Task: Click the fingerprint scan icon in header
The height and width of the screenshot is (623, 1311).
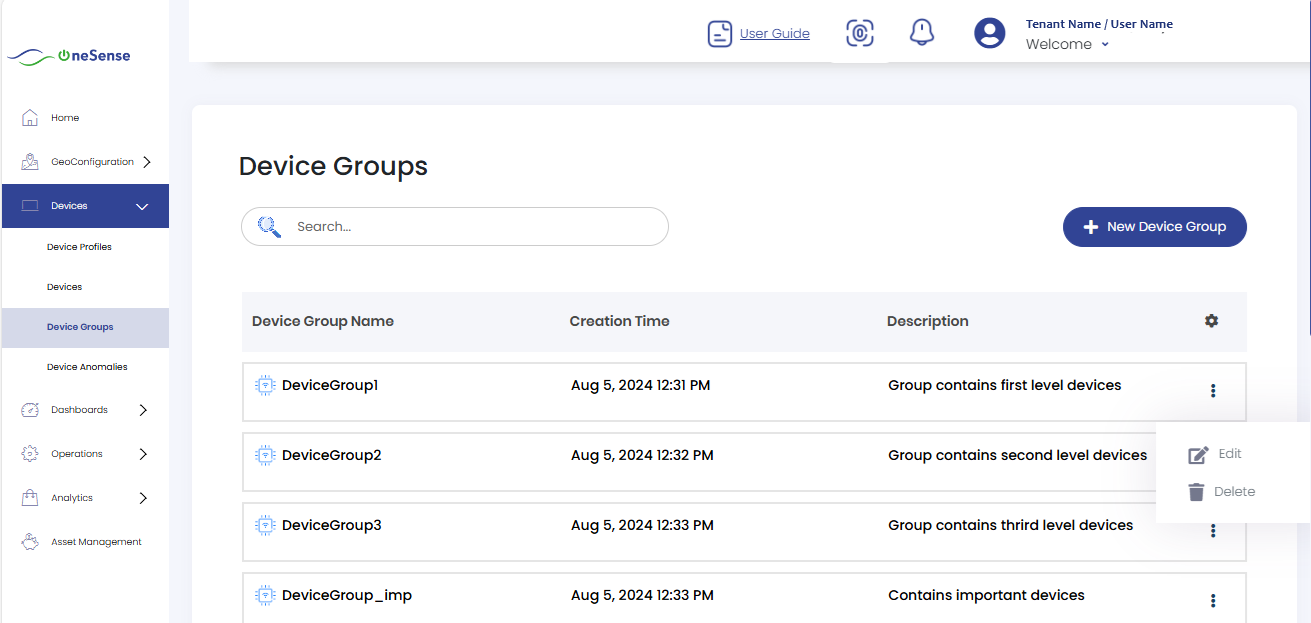Action: [859, 32]
